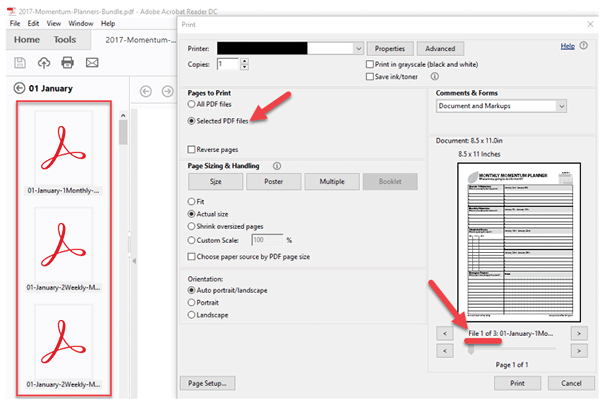The width and height of the screenshot is (600, 408).
Task: Open the File menu
Action: pyautogui.click(x=15, y=23)
